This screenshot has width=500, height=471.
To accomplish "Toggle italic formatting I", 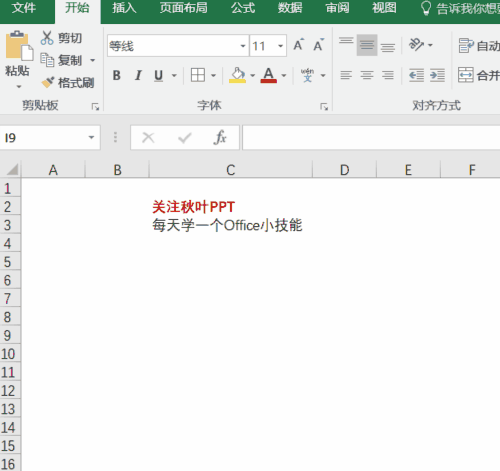I will [x=138, y=75].
